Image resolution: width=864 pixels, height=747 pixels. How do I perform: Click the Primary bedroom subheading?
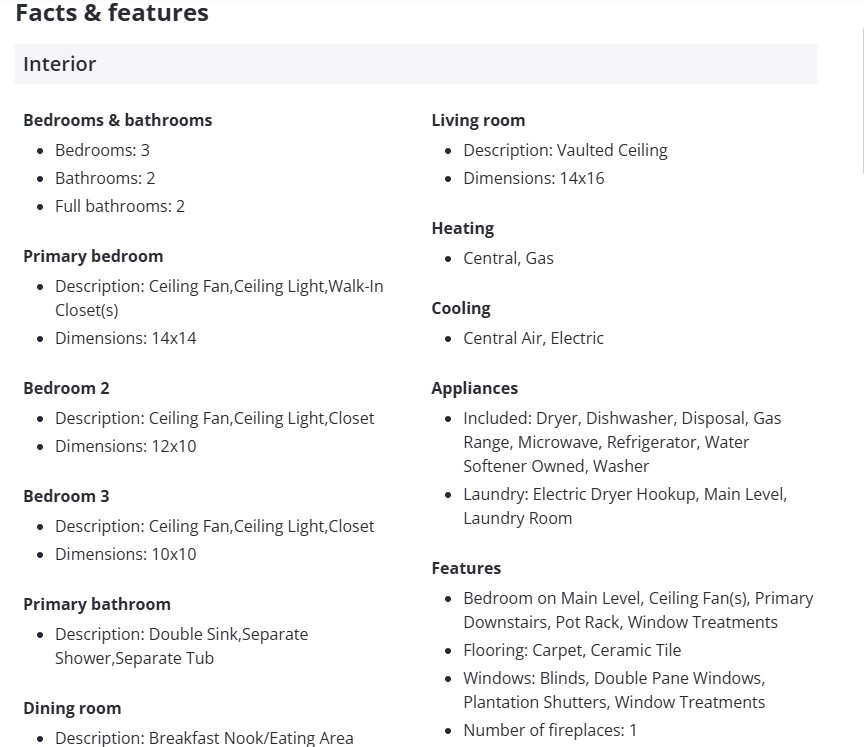[x=93, y=256]
